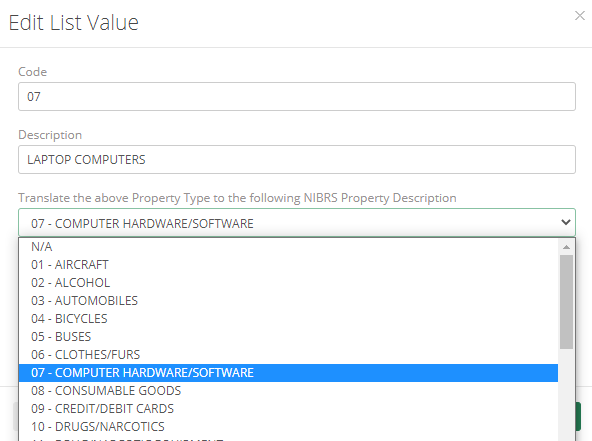Select highlighted 07 - COMPUTER HARDWARE/SOFTWARE option
Image resolution: width=592 pixels, height=441 pixels.
coord(288,373)
